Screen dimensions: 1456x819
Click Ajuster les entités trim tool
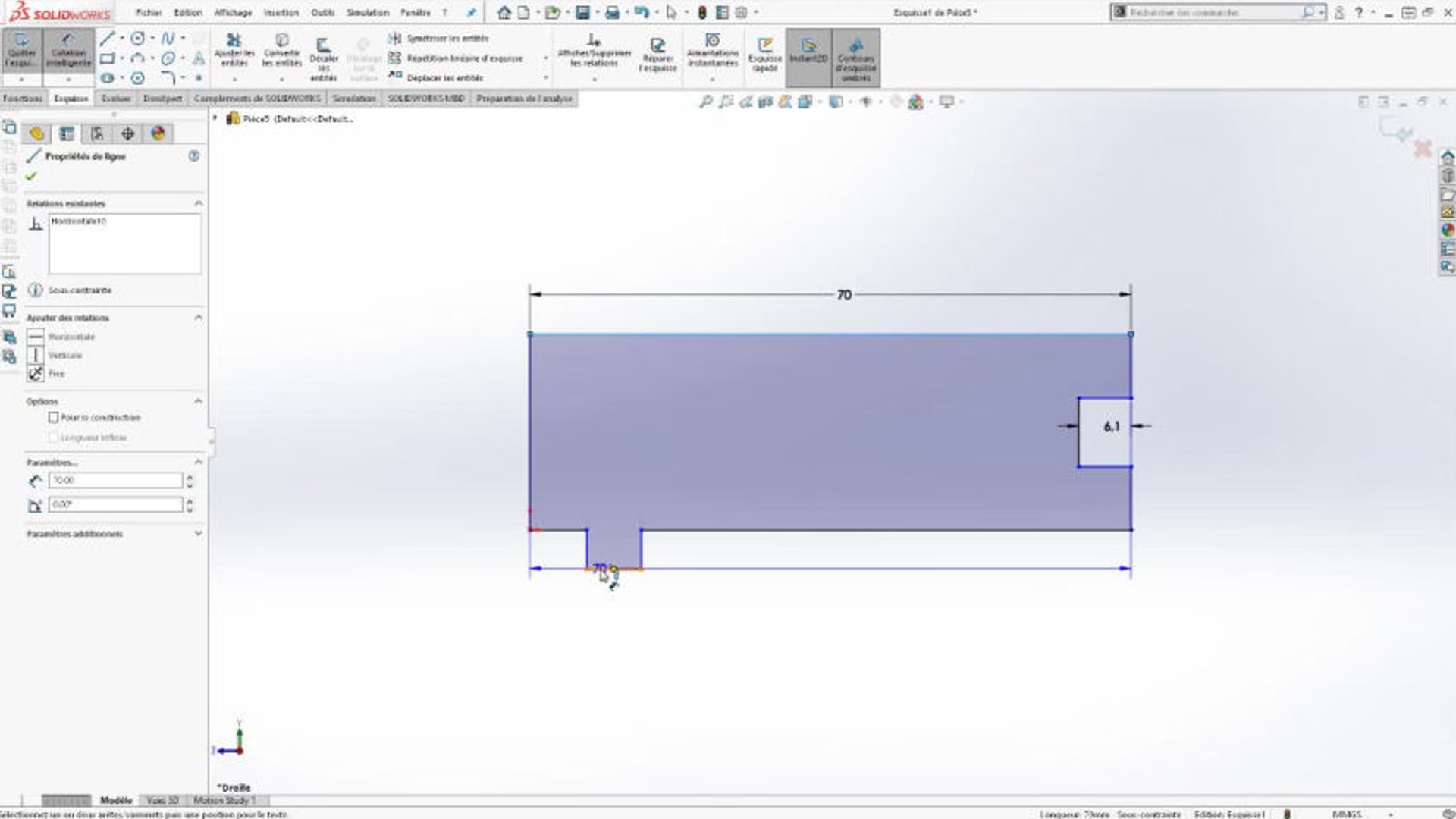click(x=234, y=52)
